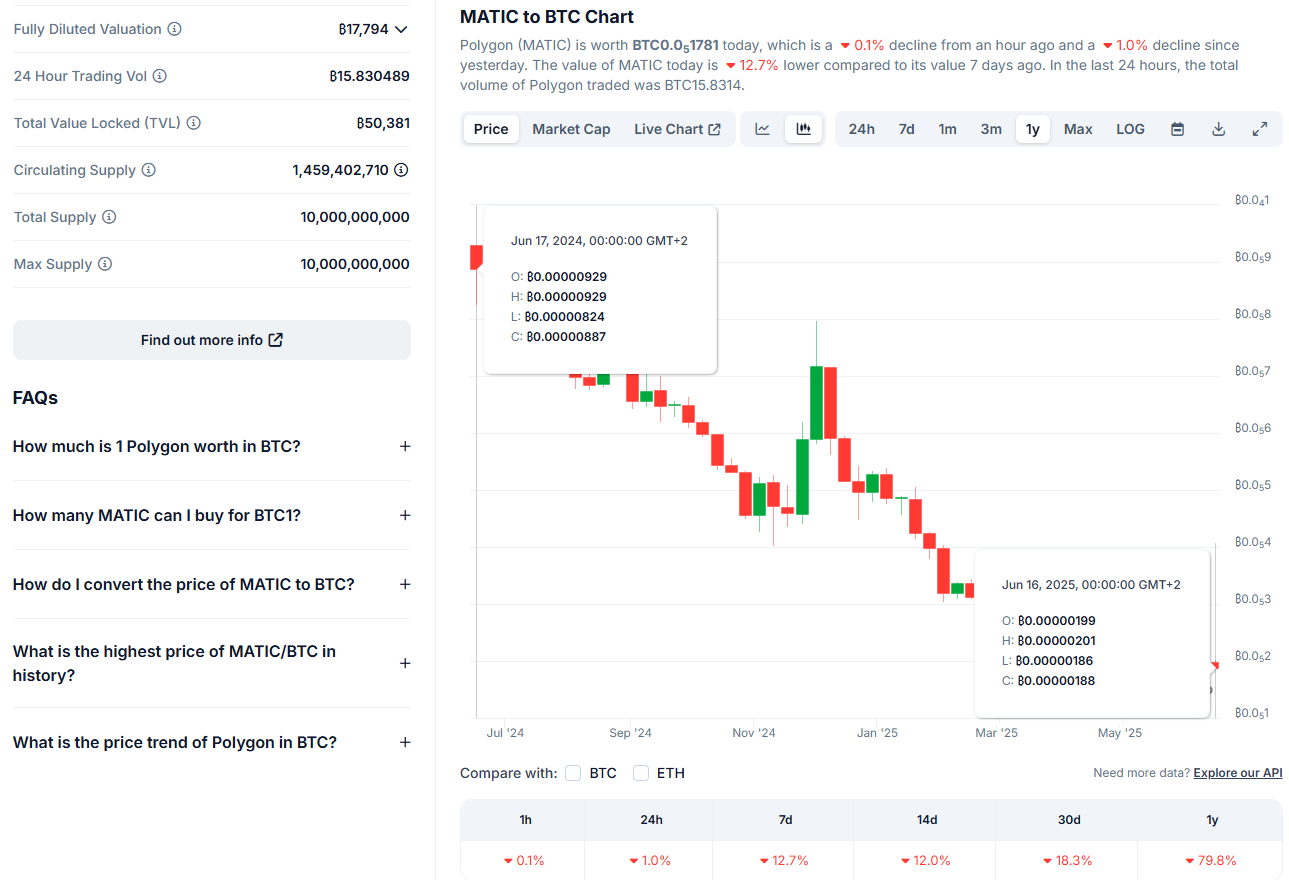
Task: Expand 'How much is 1 Polygon worth' FAQ
Action: click(405, 446)
